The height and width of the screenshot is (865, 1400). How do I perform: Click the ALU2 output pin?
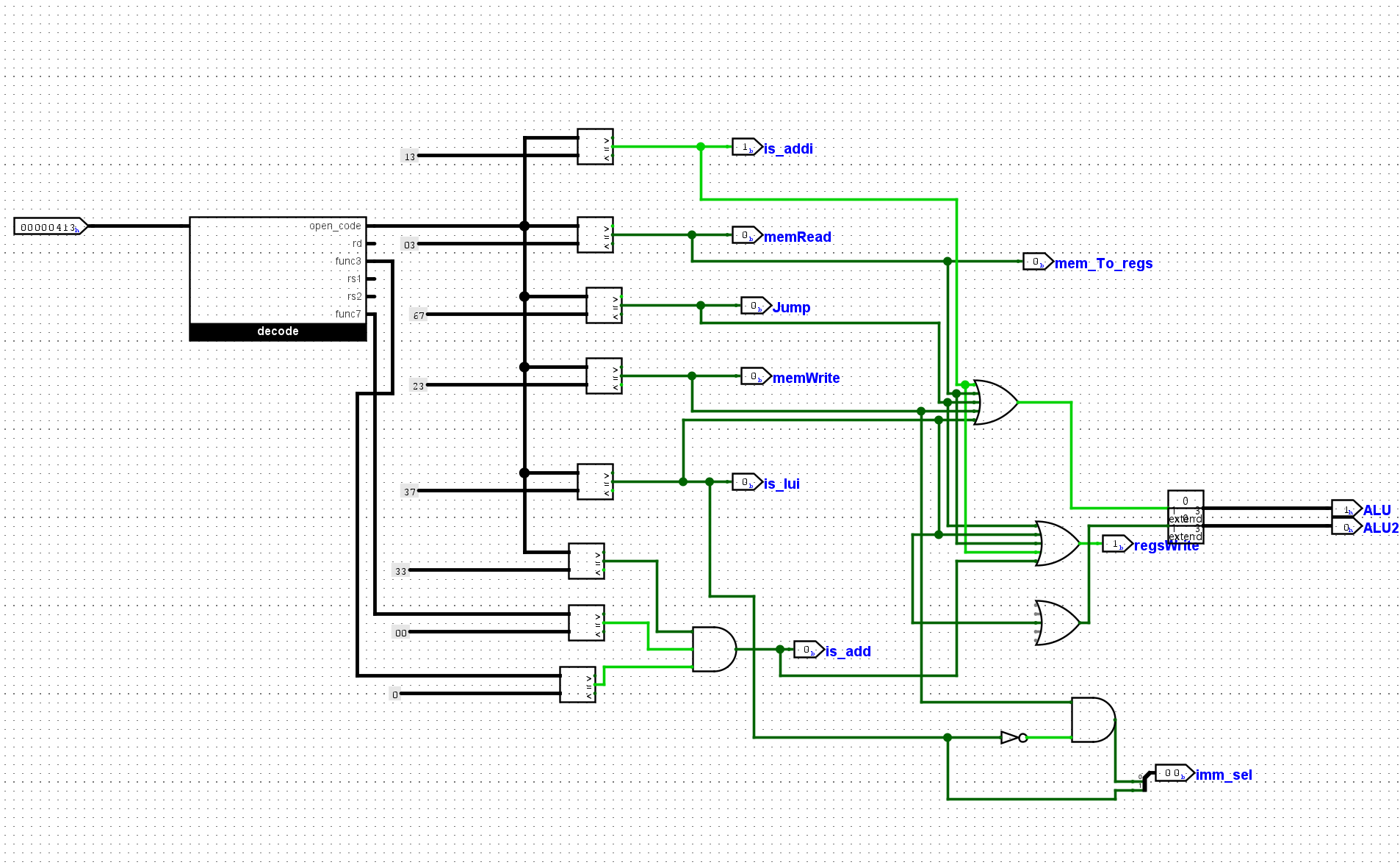click(1347, 527)
